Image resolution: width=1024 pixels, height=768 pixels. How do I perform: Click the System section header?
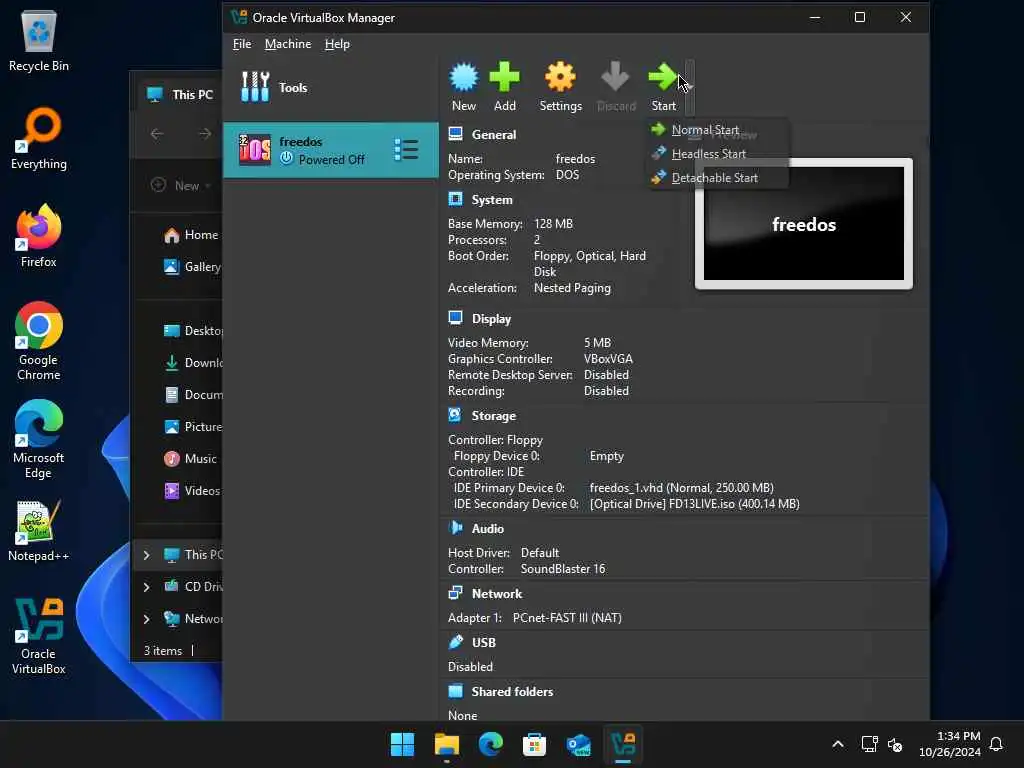coord(492,200)
